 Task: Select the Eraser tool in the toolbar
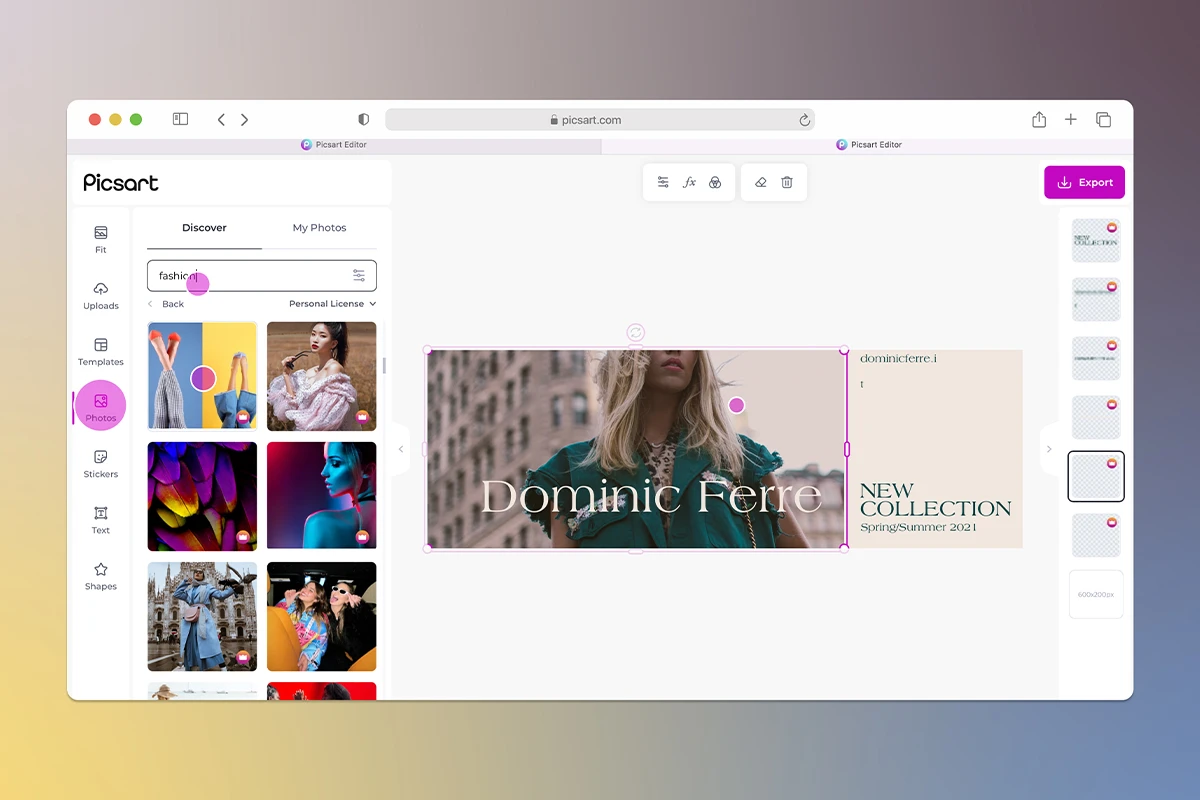[760, 182]
